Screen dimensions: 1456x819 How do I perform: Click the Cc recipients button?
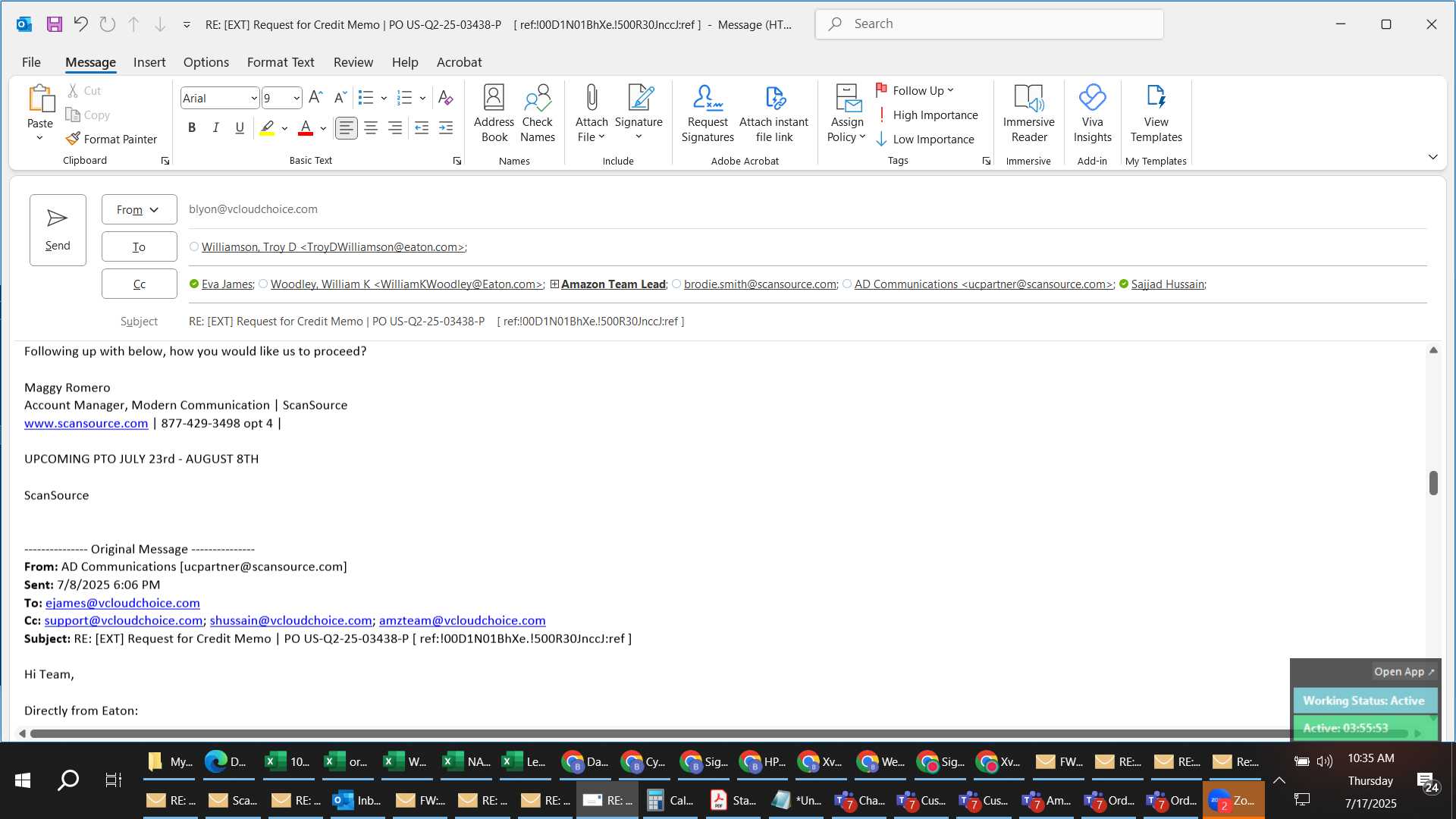point(140,284)
